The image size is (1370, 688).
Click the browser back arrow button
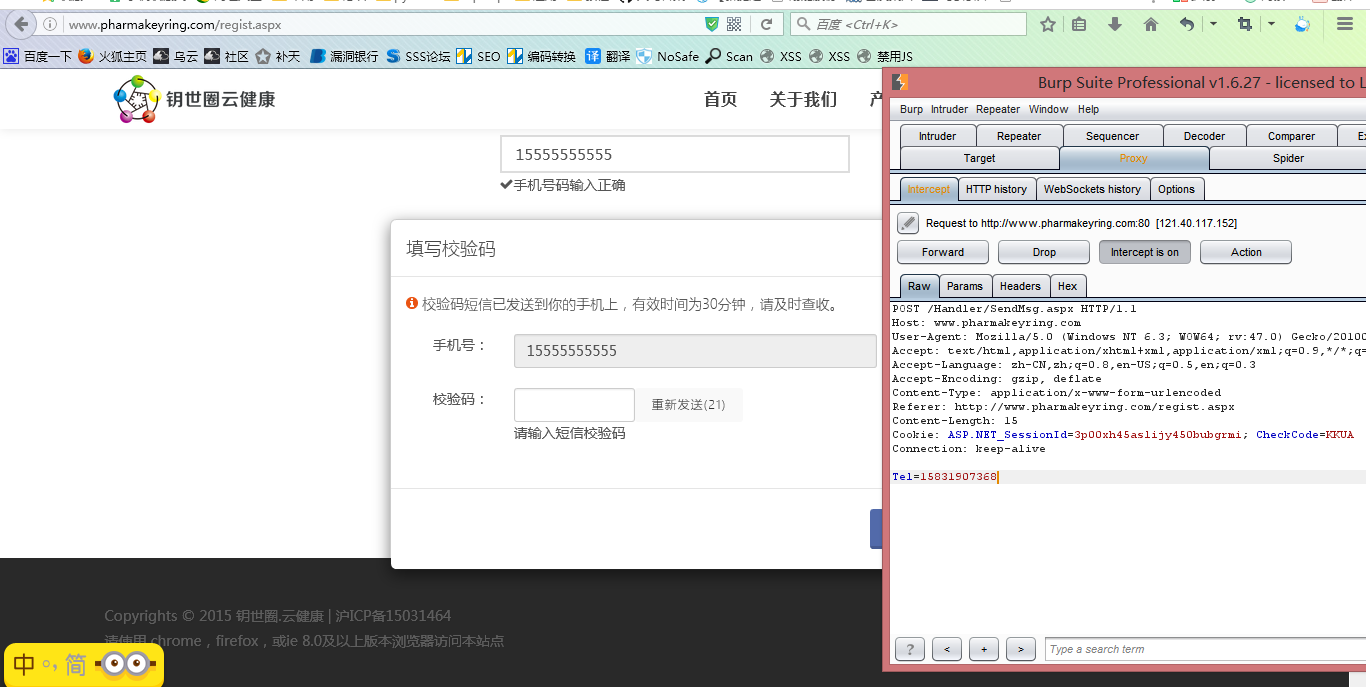coord(21,24)
